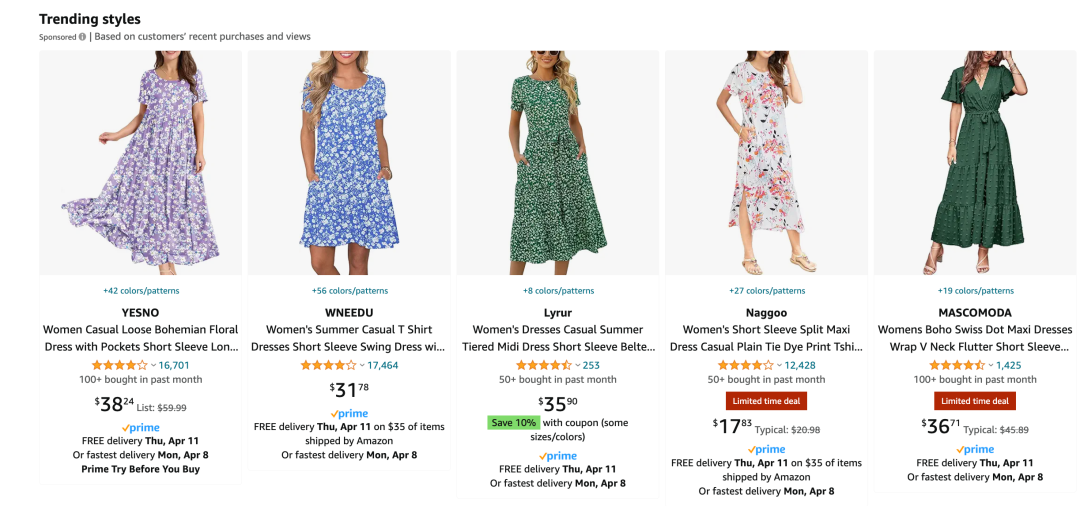Click Prime logo on MASCOMODA listing
The width and height of the screenshot is (1080, 506).
pyautogui.click(x=975, y=450)
